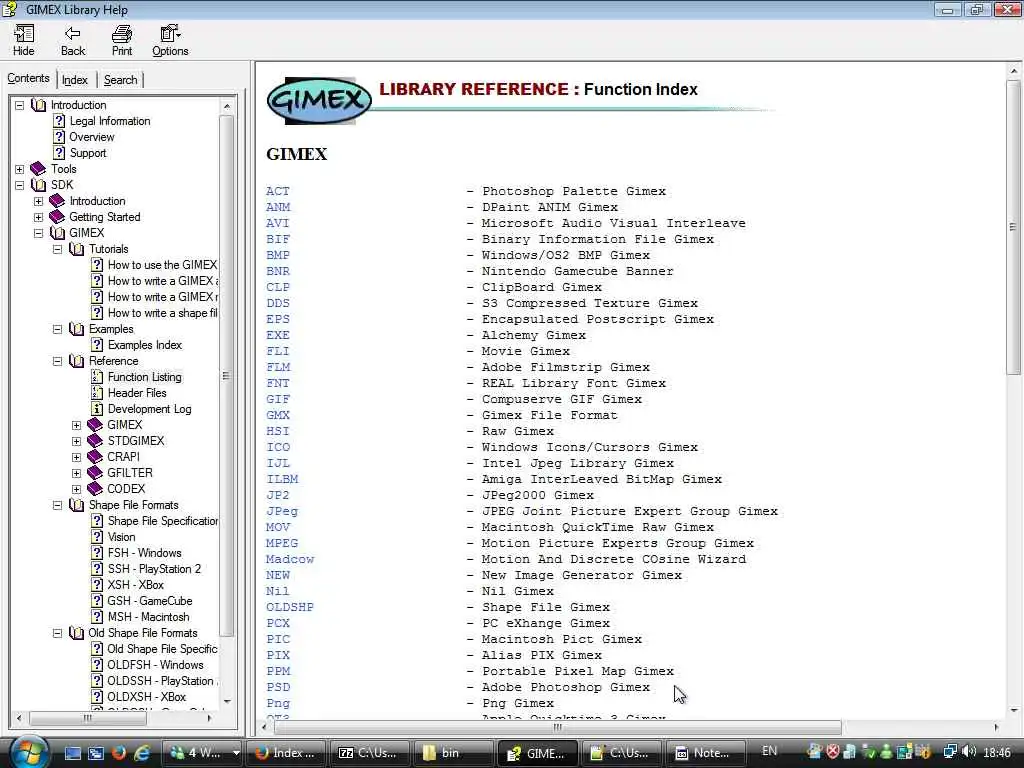This screenshot has height=768, width=1024.
Task: Open the GIF function link
Action: tap(278, 399)
